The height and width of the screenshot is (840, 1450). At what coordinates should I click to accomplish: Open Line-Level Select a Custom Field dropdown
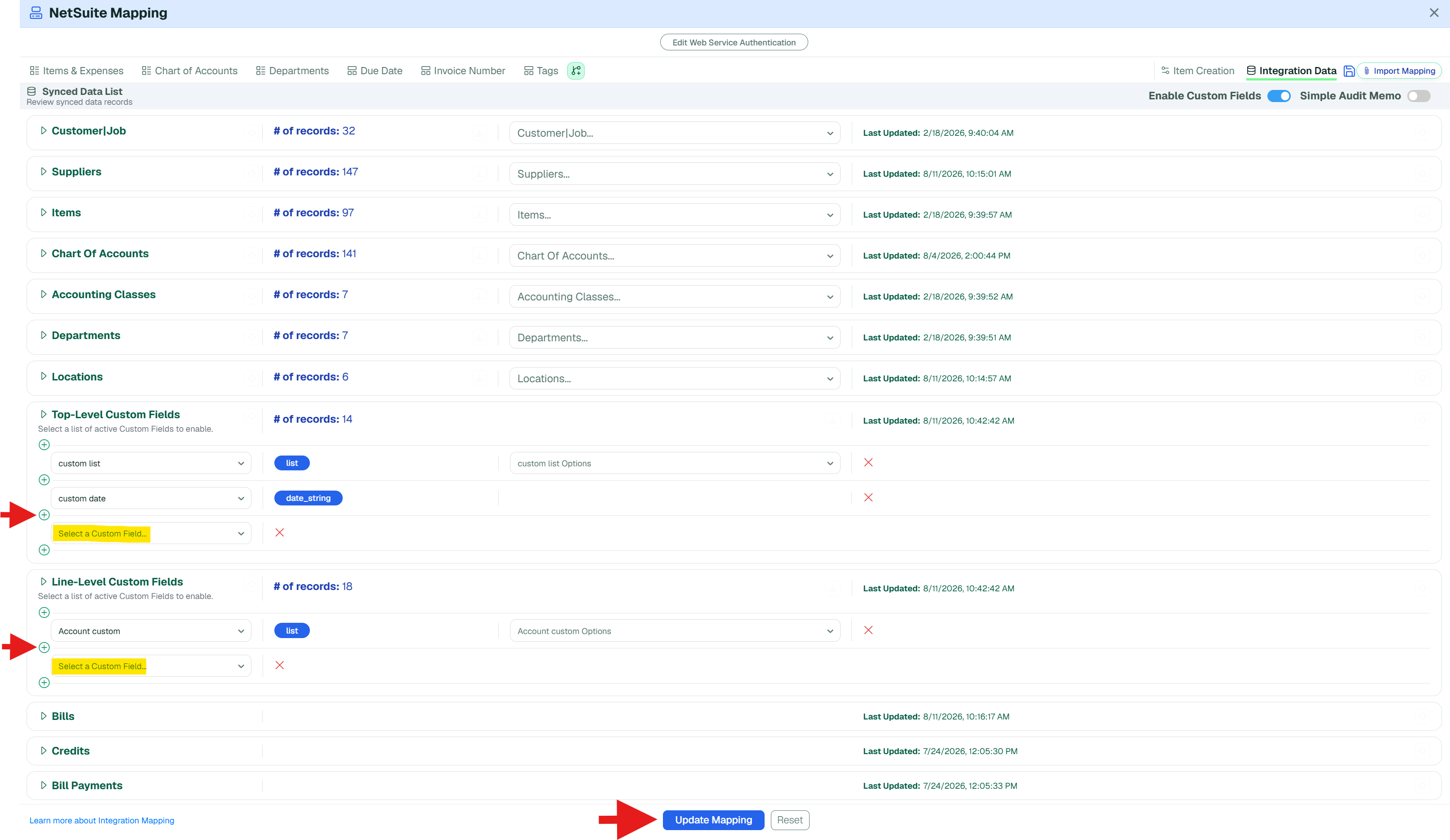[x=151, y=666]
